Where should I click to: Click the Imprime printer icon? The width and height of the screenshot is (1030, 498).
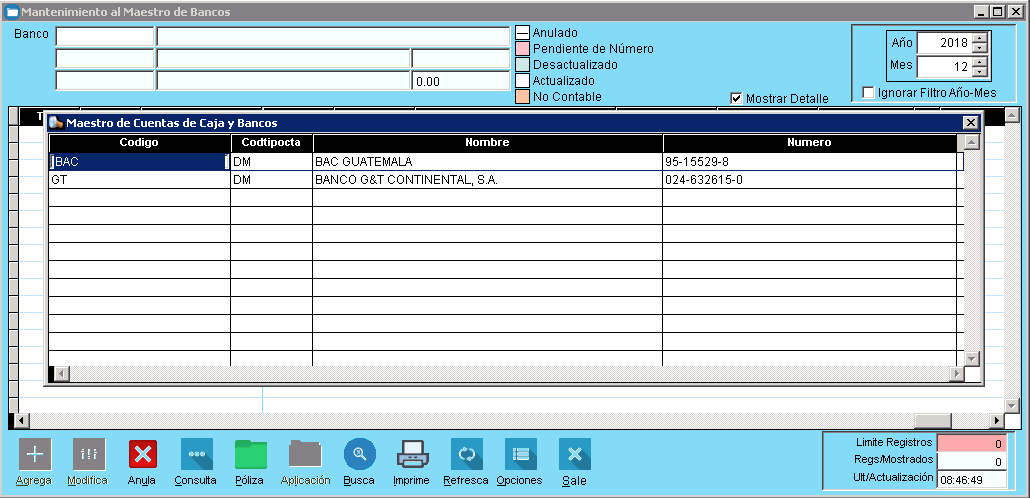(x=412, y=455)
